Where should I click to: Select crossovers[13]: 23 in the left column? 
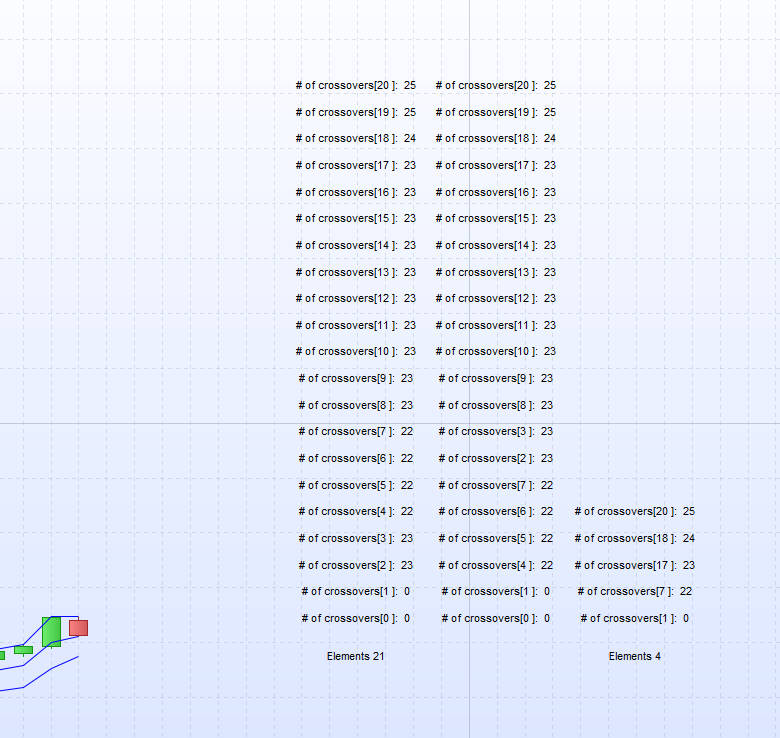coord(356,272)
